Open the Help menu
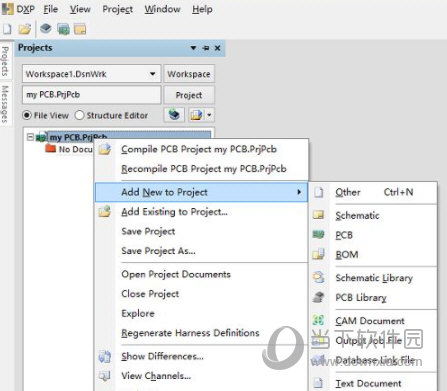447x391 pixels. click(202, 9)
